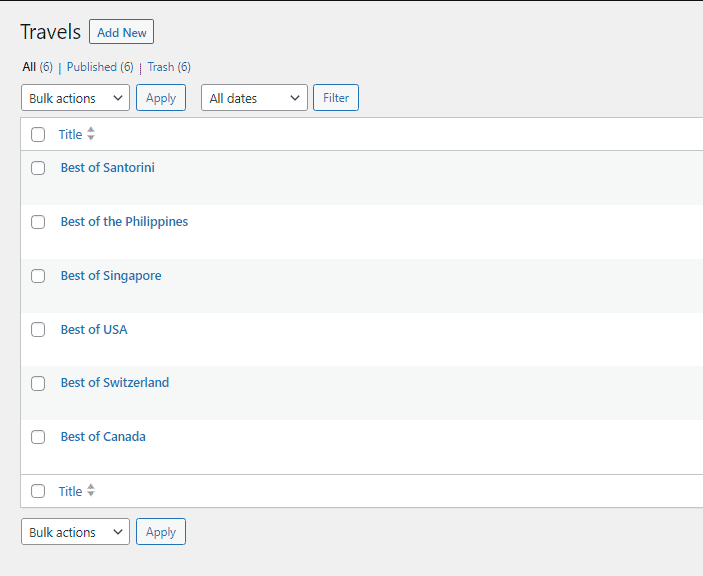Image resolution: width=703 pixels, height=576 pixels.
Task: Sort by Title in table header
Action: coord(70,134)
